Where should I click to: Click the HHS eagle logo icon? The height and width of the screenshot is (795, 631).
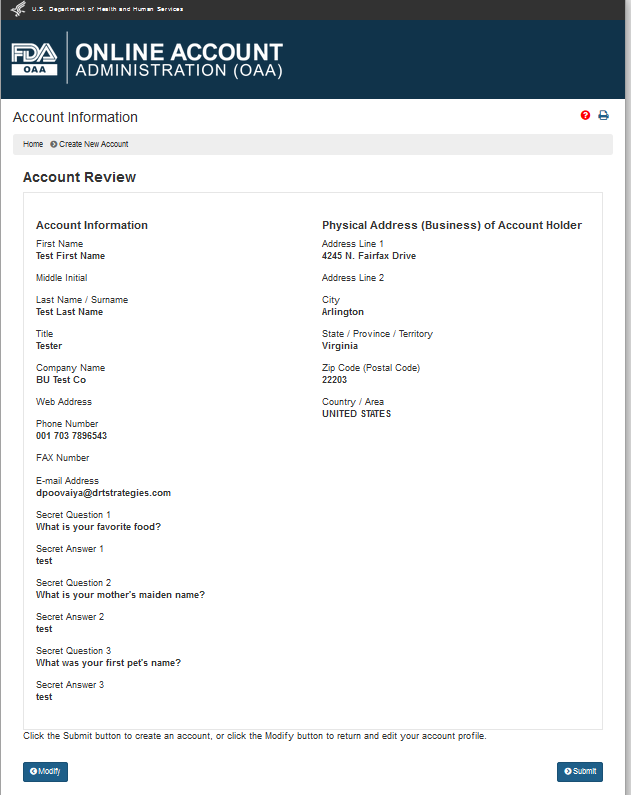[x=18, y=9]
